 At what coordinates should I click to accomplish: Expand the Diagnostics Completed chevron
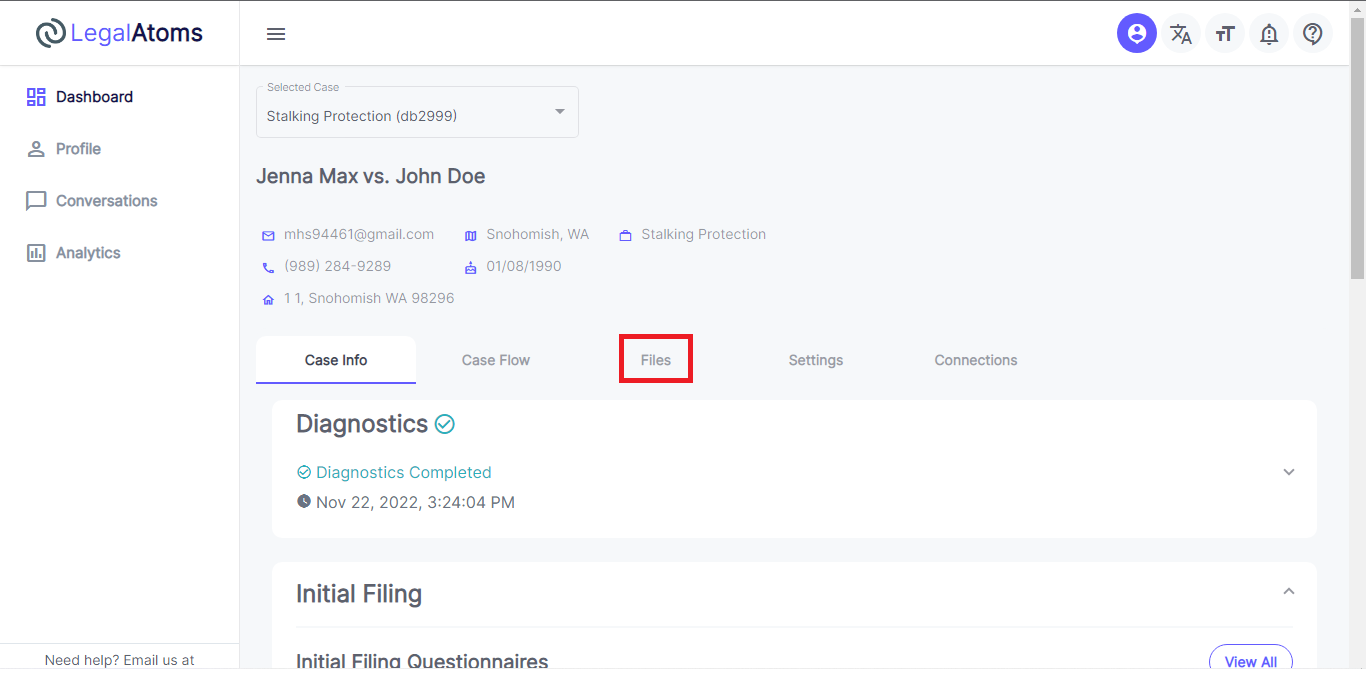(1289, 472)
